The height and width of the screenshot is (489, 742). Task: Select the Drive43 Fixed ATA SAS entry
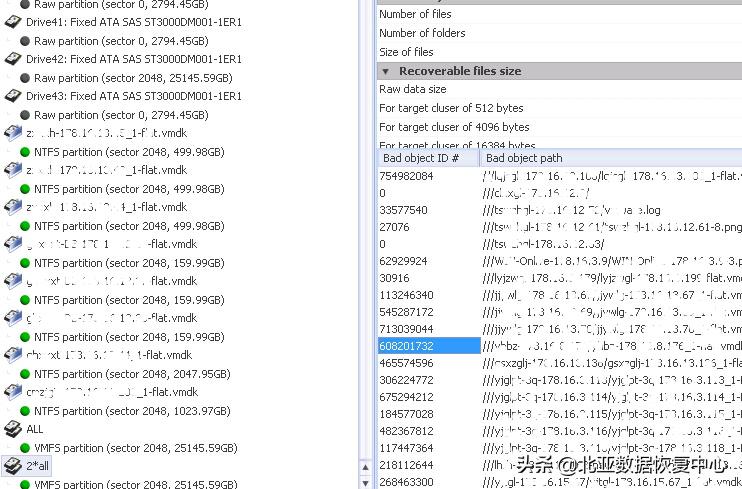tap(133, 96)
